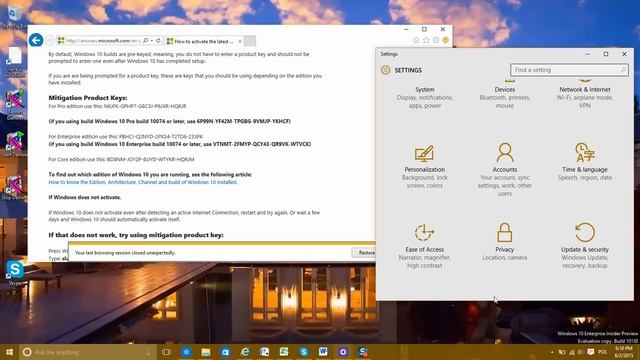This screenshot has height=360, width=640.
Task: Open Time & language settings icon
Action: click(x=584, y=153)
